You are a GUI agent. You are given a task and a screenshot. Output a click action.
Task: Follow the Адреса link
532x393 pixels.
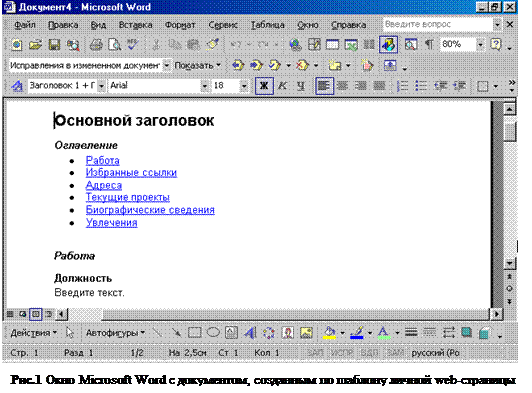pos(103,185)
